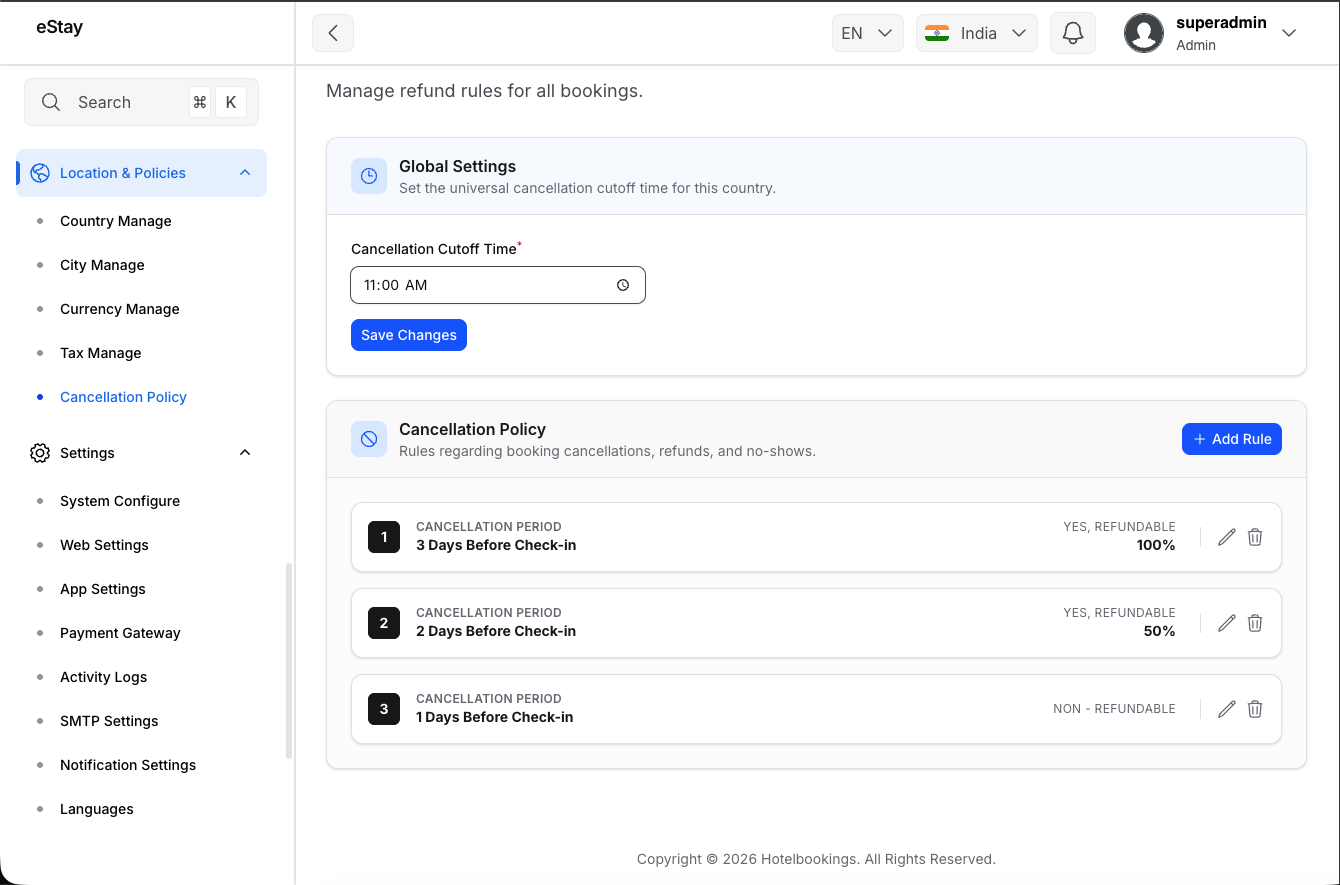Screen dimensions: 1340x885
Task: Focus the sidebar Search field
Action: coord(141,102)
